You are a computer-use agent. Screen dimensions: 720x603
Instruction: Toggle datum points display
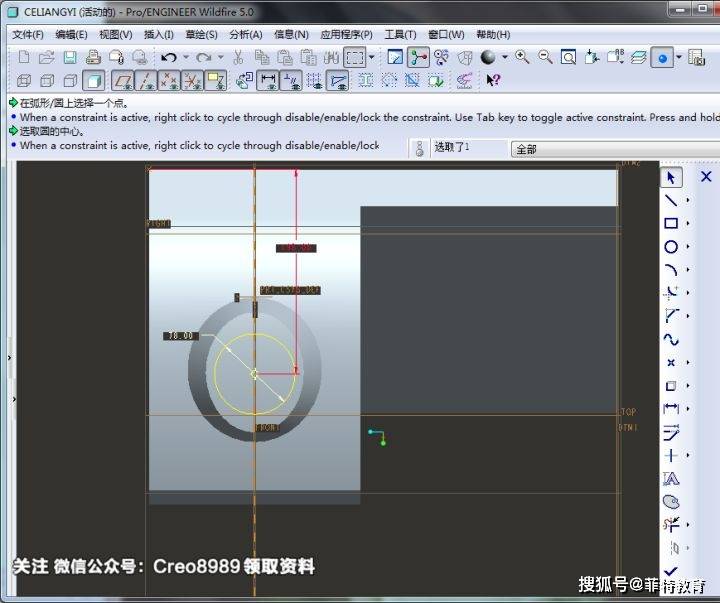click(x=169, y=81)
